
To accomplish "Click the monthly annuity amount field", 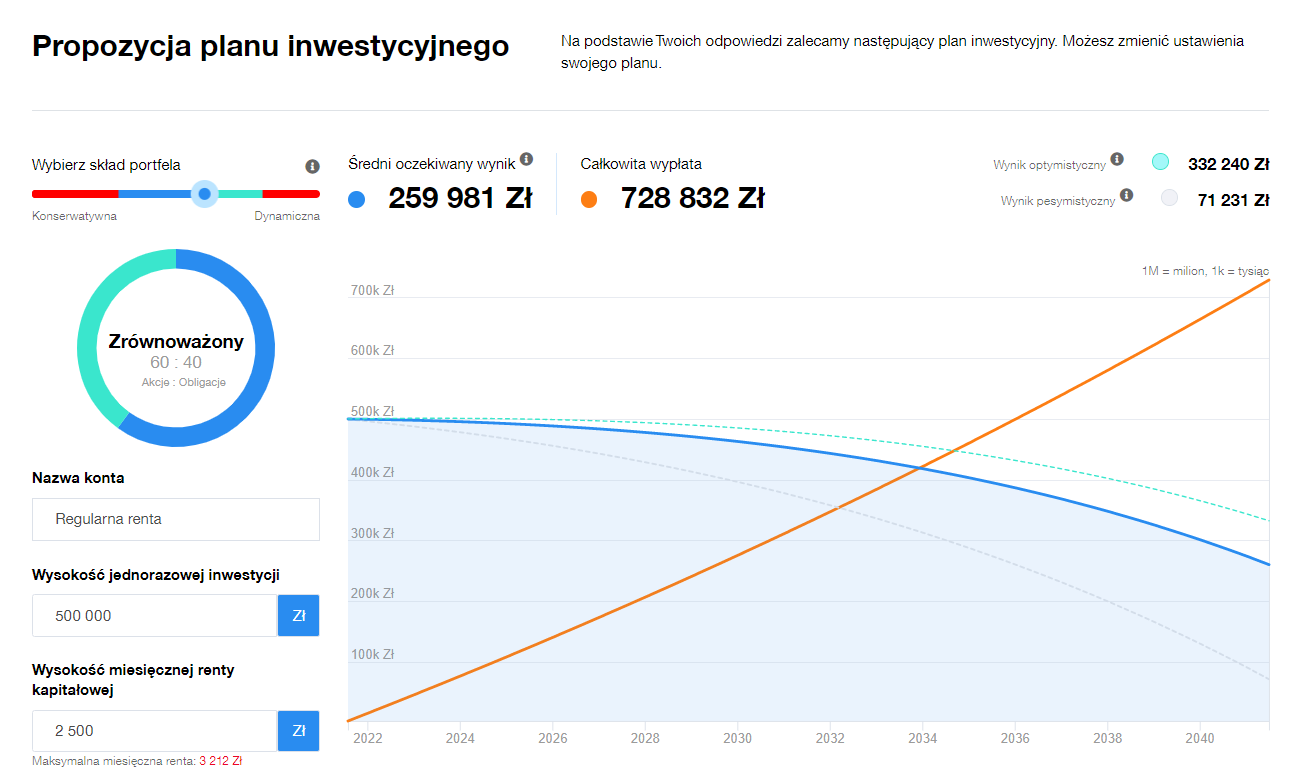I will (x=155, y=731).
